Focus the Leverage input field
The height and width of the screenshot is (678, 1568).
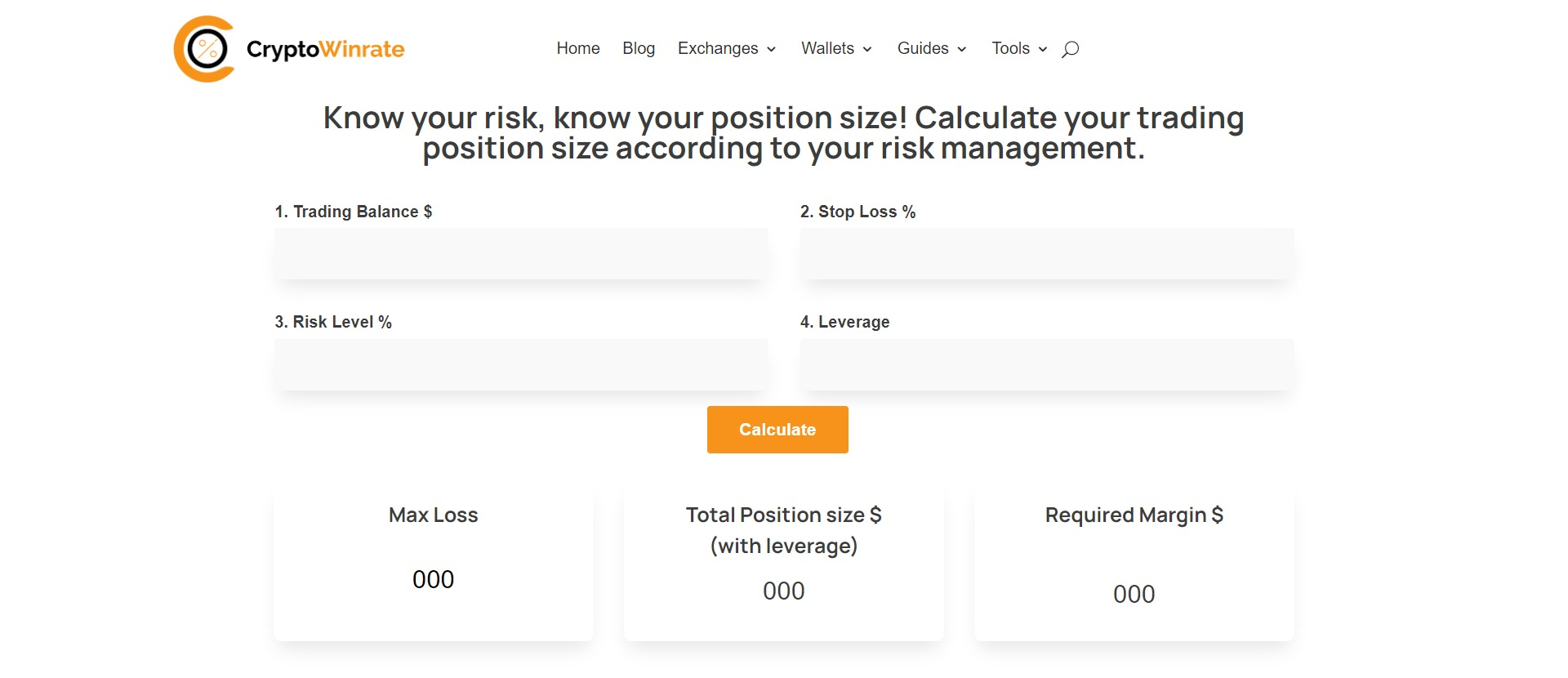tap(1047, 364)
